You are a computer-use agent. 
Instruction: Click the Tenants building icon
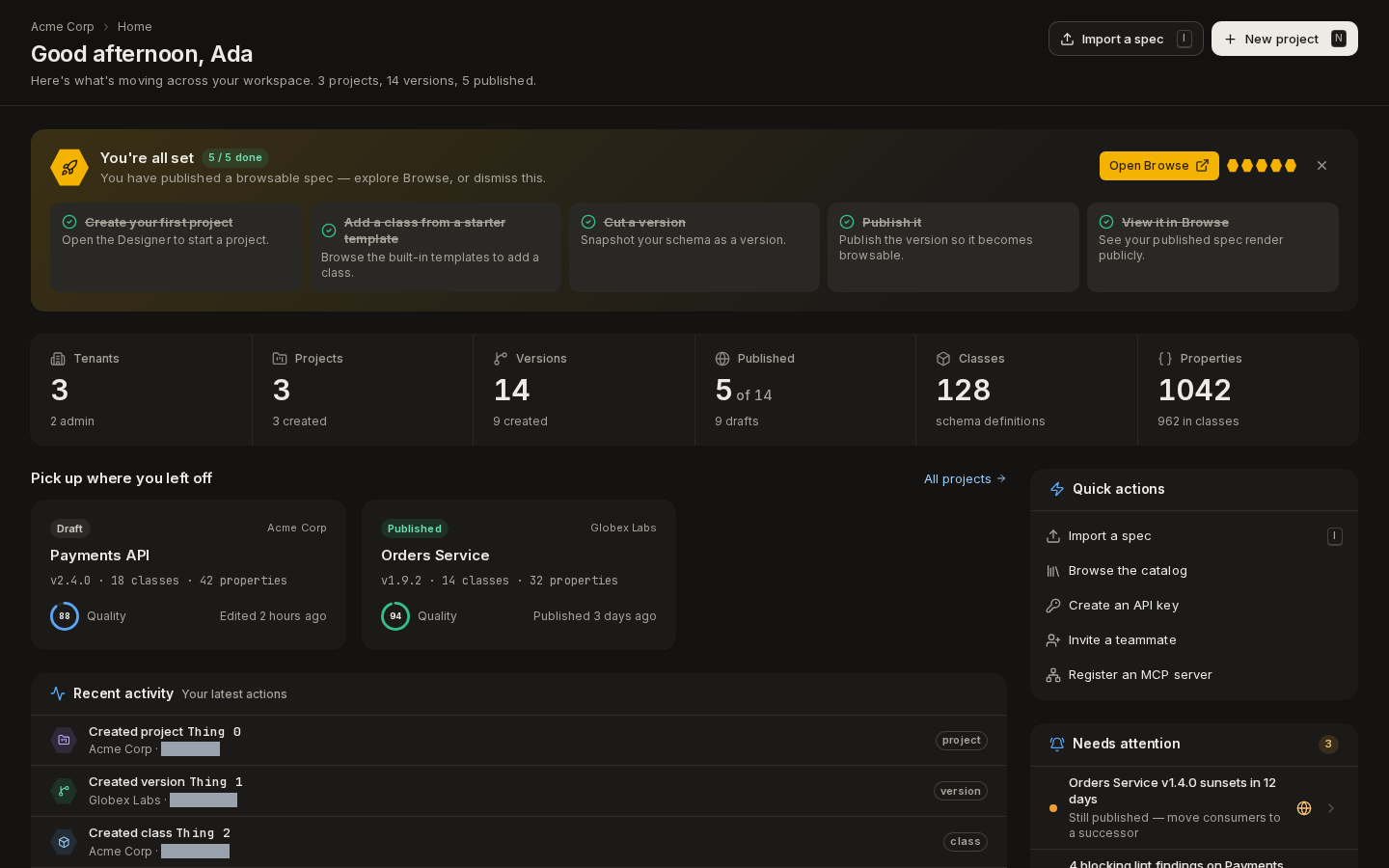[58, 359]
